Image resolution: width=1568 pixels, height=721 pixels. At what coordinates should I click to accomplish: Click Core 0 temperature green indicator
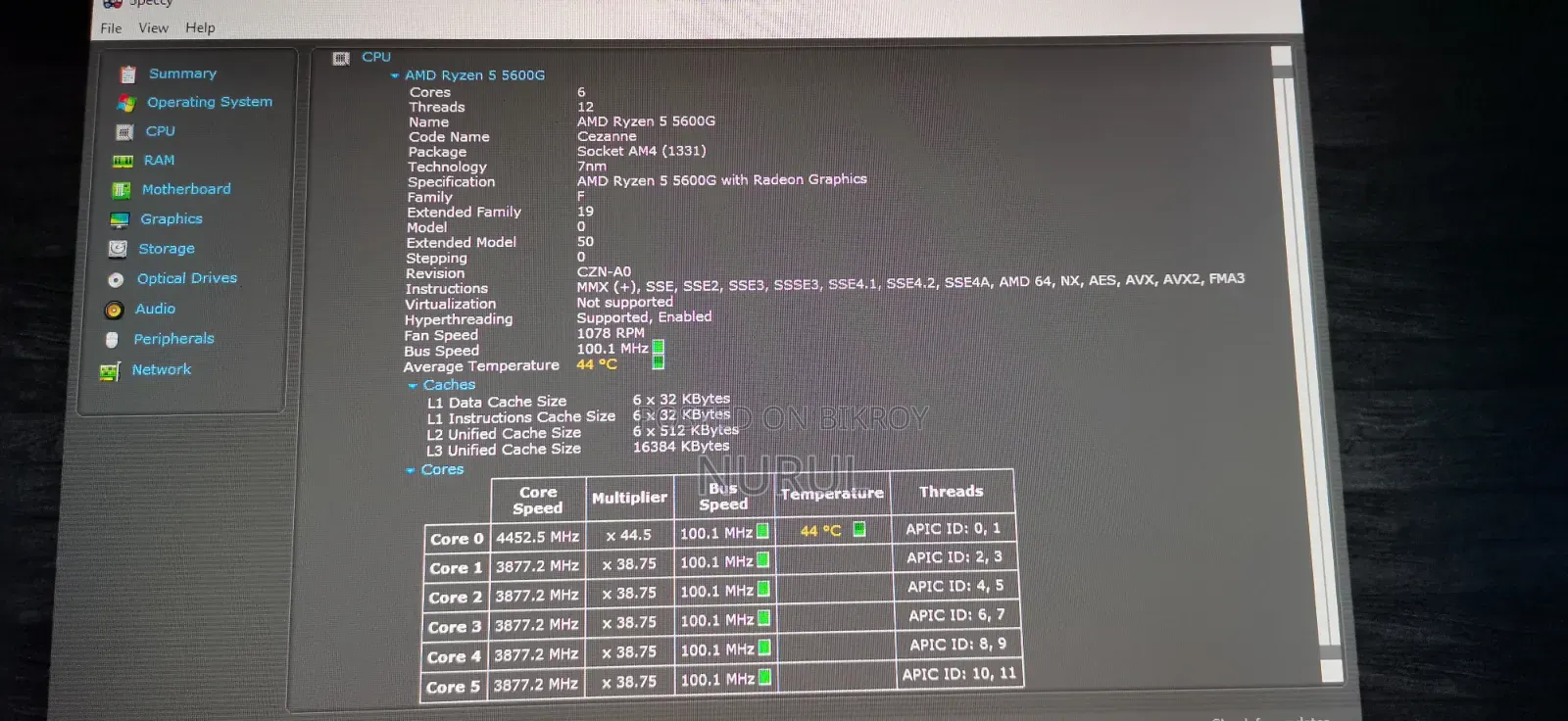point(859,529)
